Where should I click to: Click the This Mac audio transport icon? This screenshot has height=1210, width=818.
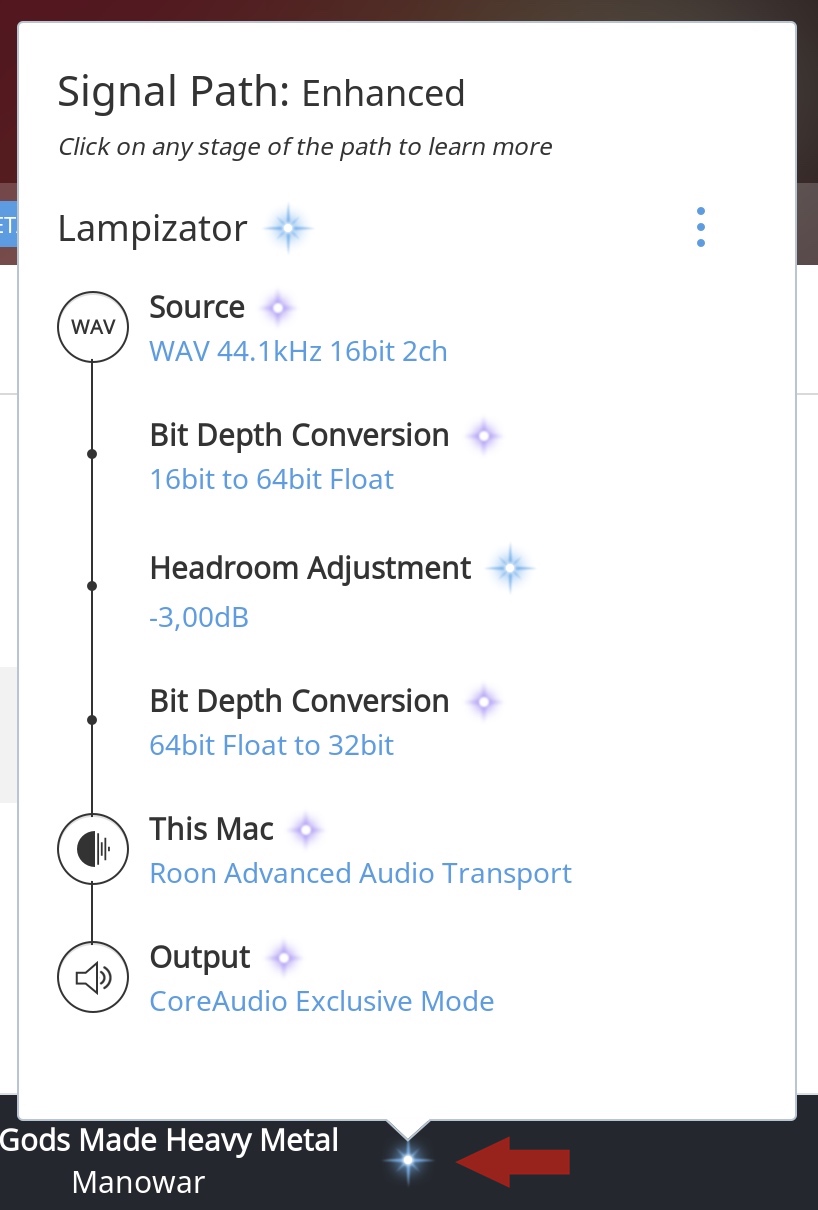(x=92, y=849)
